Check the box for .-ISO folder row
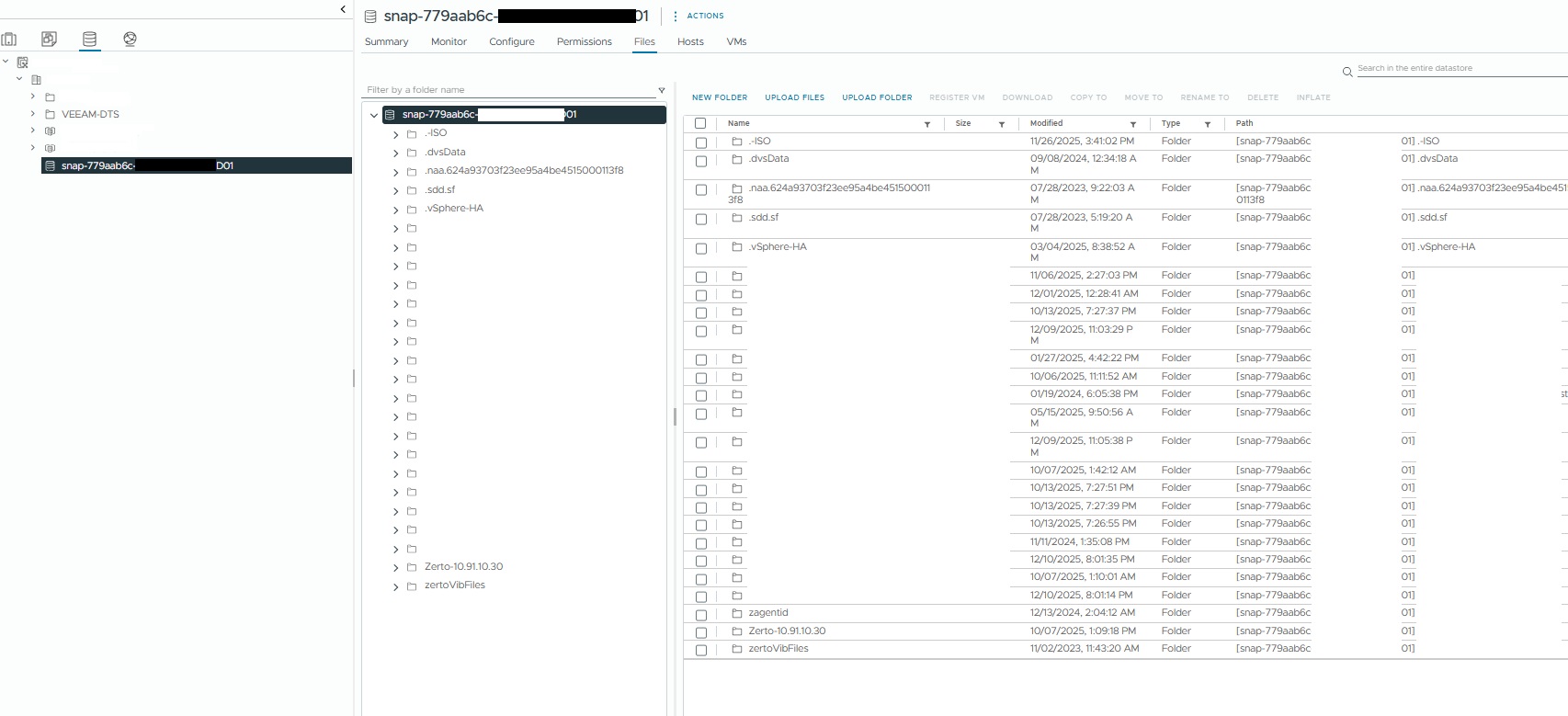 click(701, 142)
